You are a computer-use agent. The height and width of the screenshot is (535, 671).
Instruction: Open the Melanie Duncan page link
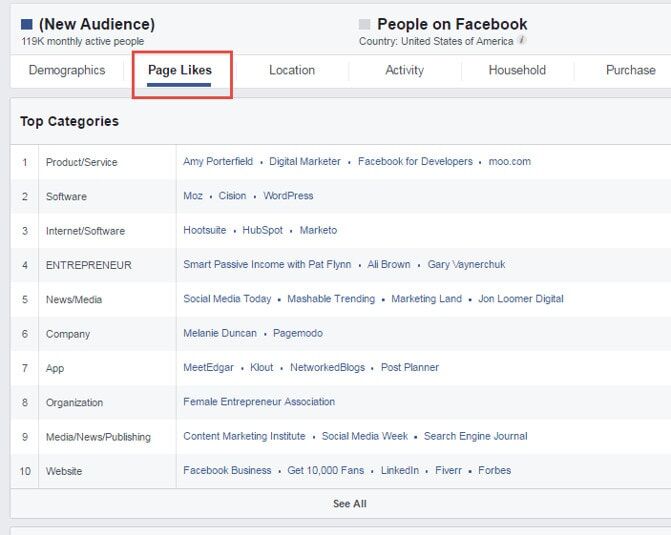pyautogui.click(x=220, y=333)
